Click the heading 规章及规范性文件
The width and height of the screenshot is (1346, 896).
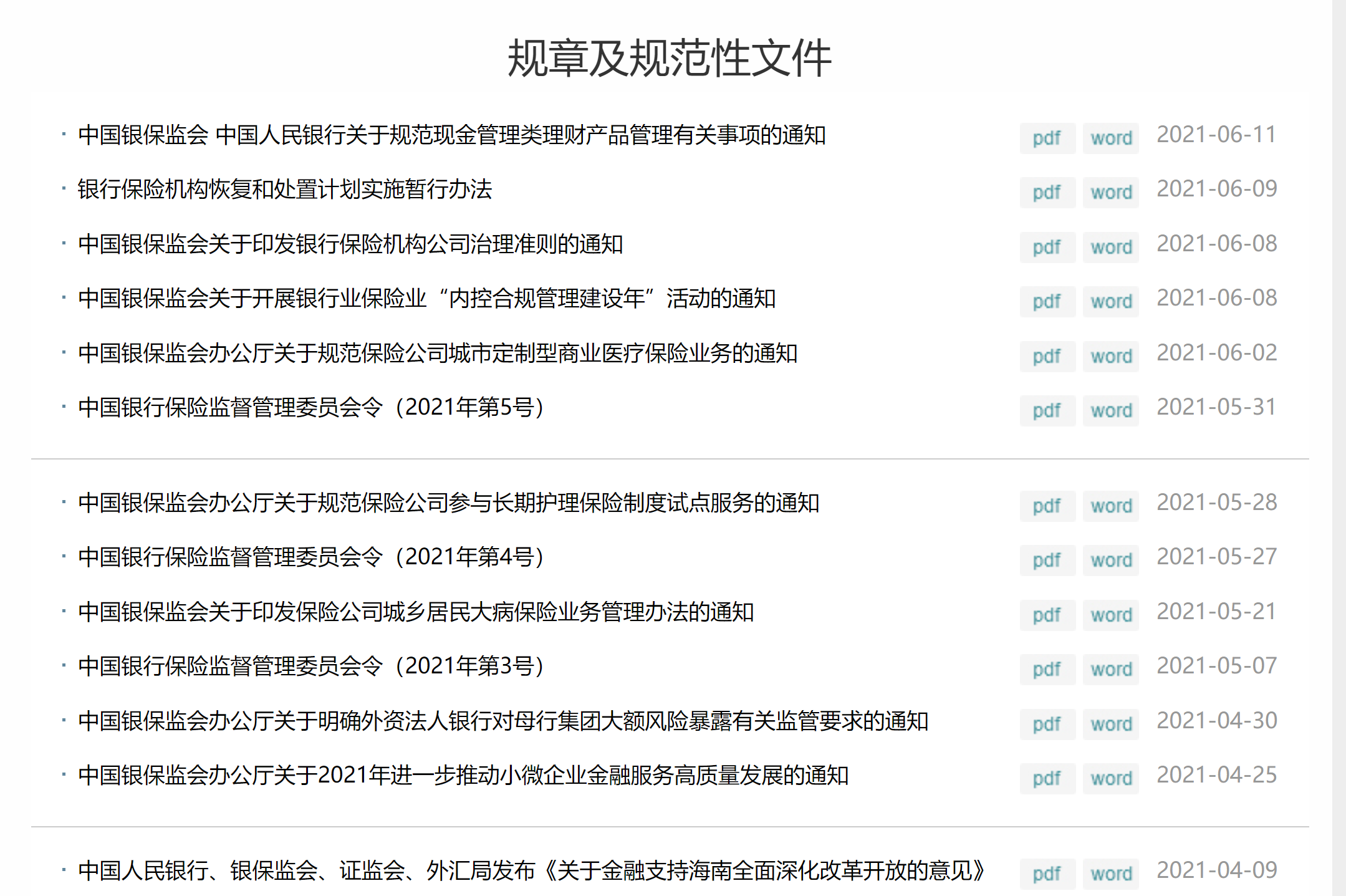point(670,58)
